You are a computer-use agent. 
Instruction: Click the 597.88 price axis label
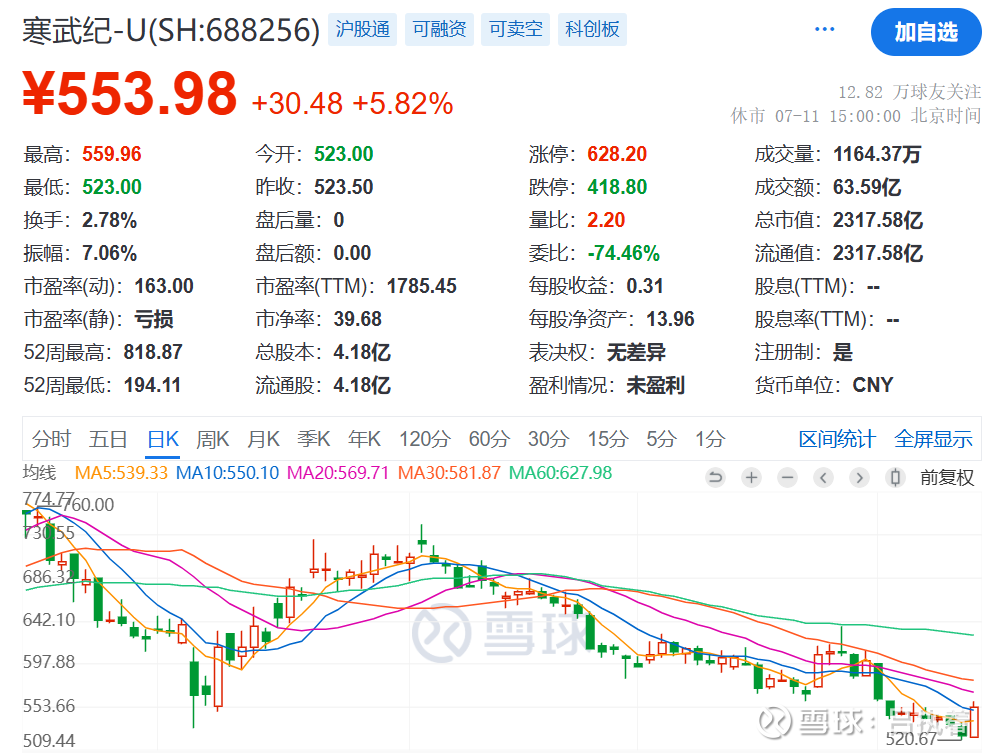(49, 662)
